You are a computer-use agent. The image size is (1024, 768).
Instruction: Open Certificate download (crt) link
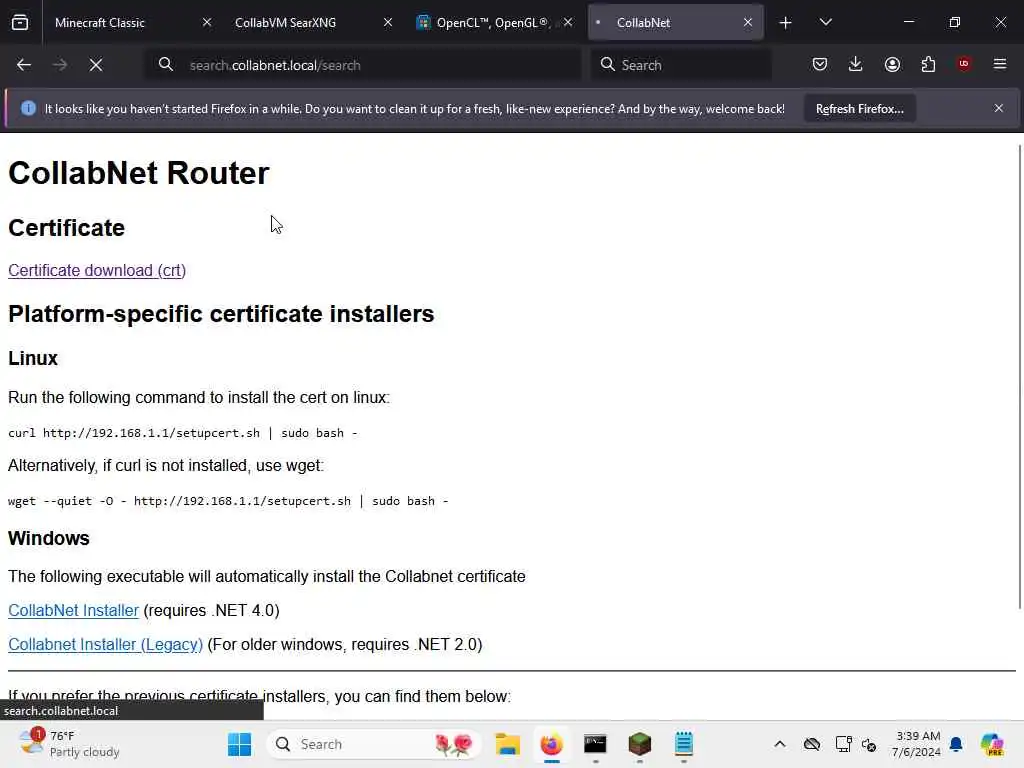coord(97,270)
